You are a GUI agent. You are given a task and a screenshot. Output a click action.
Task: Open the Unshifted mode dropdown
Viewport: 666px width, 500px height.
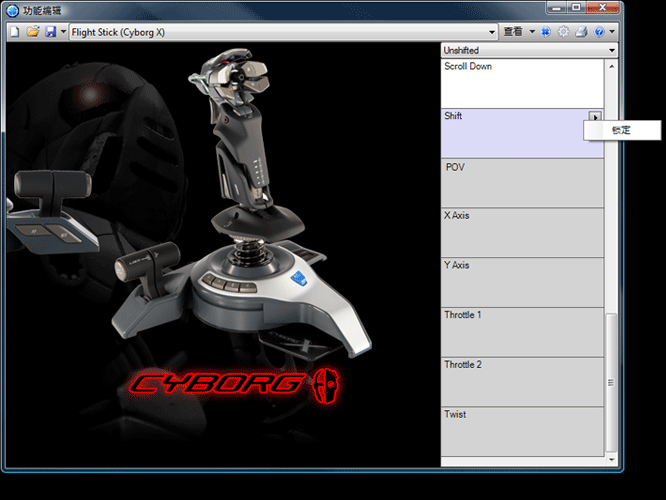(x=530, y=51)
